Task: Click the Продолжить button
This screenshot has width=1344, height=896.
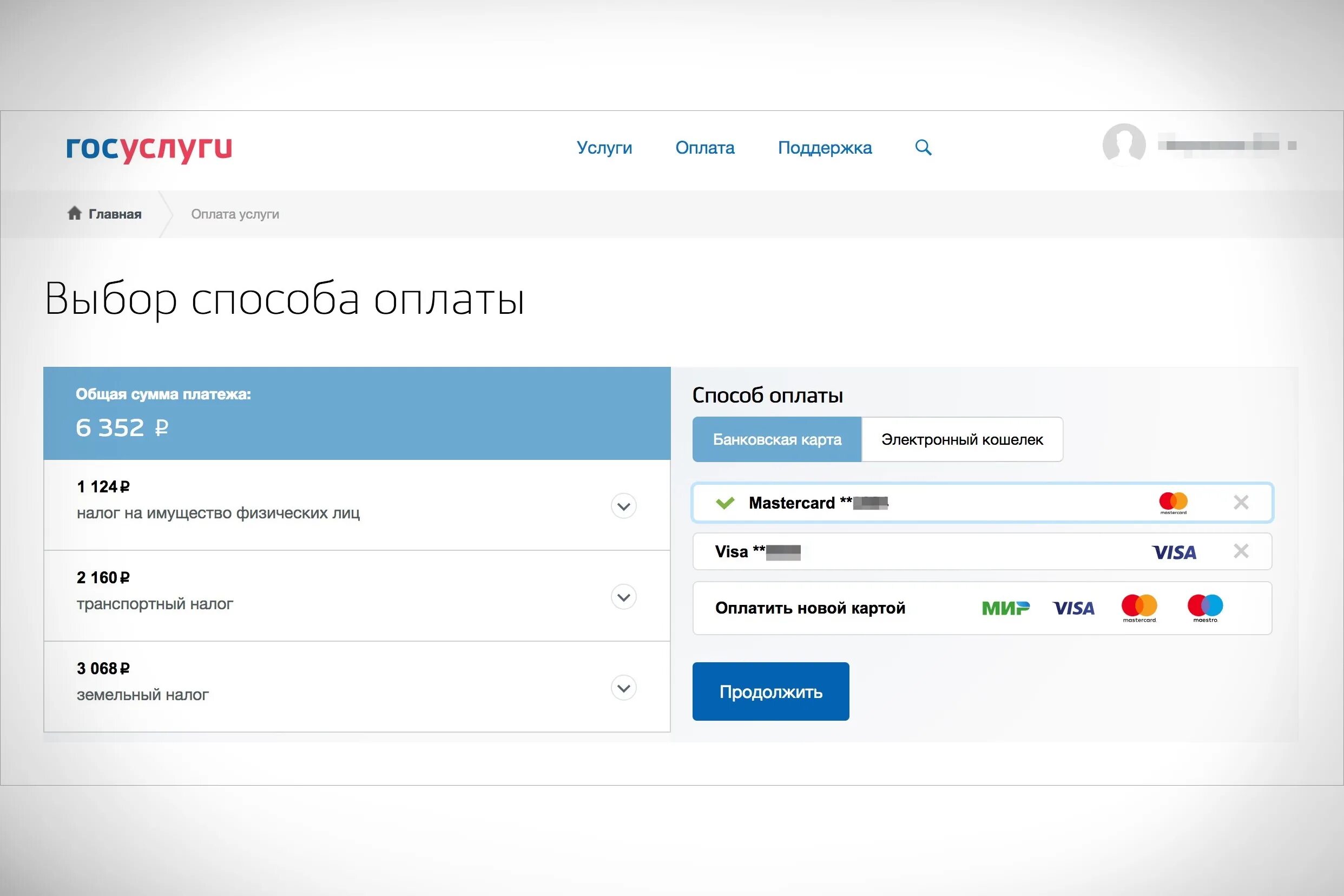Action: tap(770, 691)
